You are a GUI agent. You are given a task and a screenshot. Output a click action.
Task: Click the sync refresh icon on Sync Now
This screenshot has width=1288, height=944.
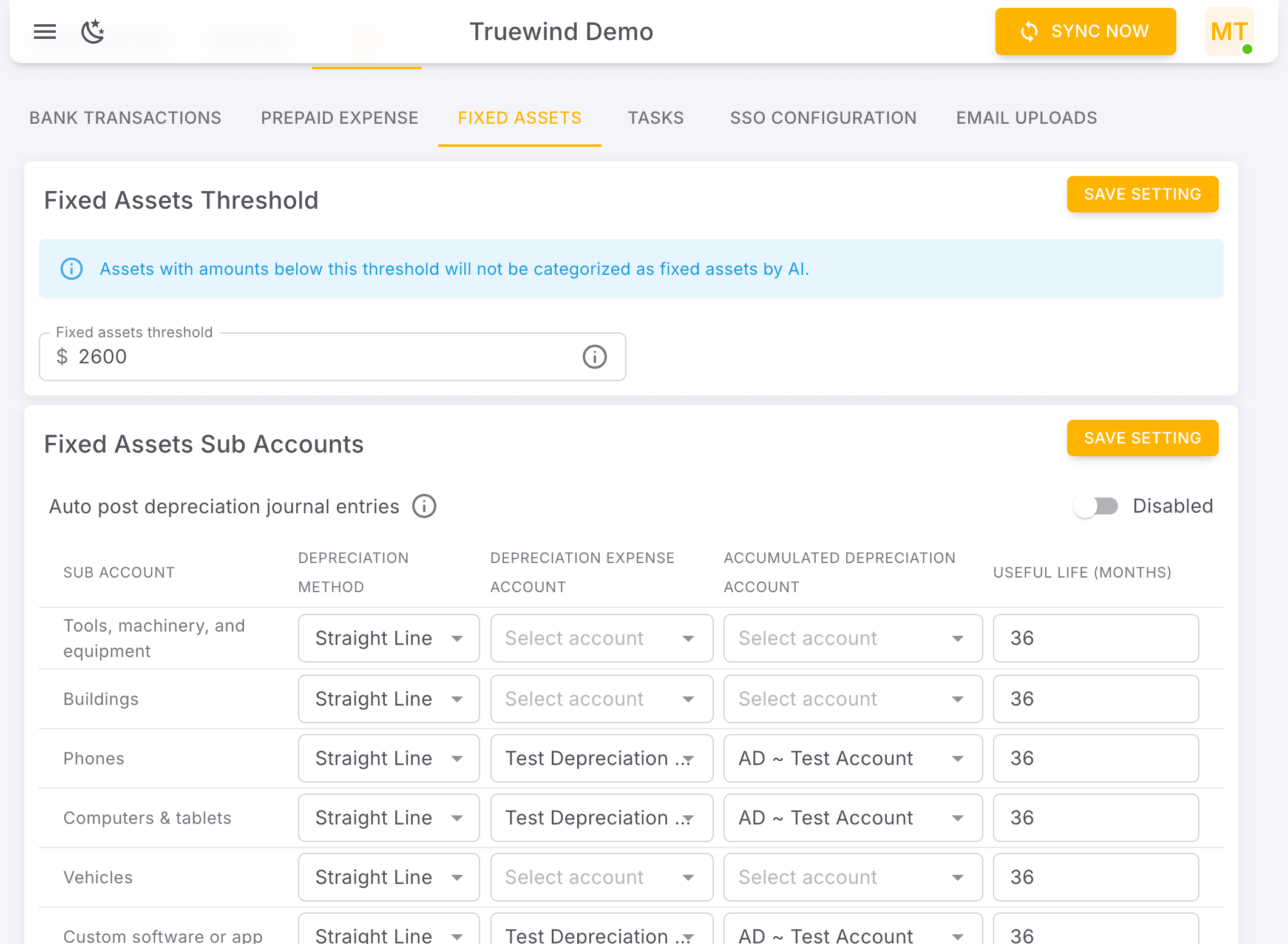click(x=1029, y=31)
